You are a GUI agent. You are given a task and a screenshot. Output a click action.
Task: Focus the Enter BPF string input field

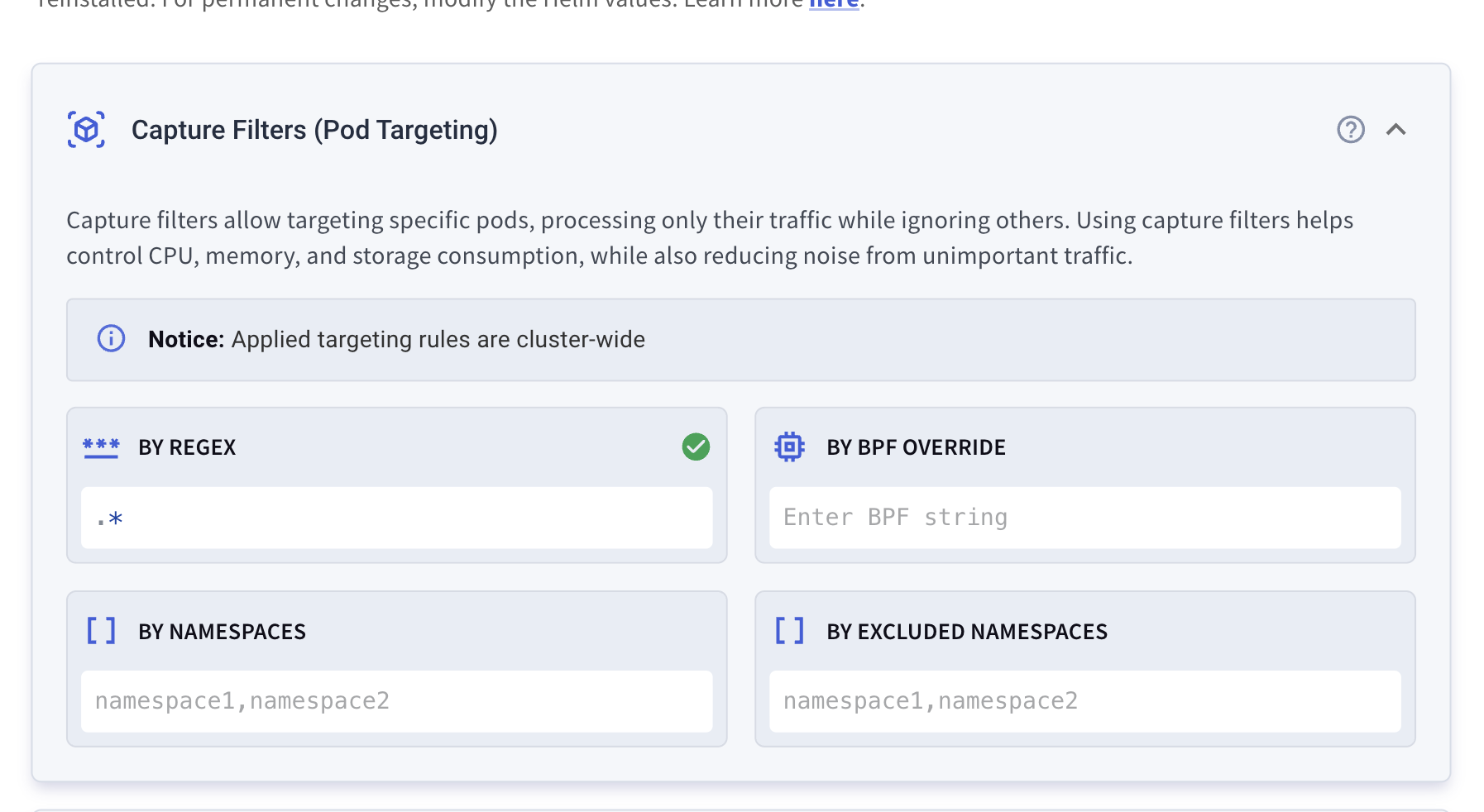pyautogui.click(x=1085, y=517)
